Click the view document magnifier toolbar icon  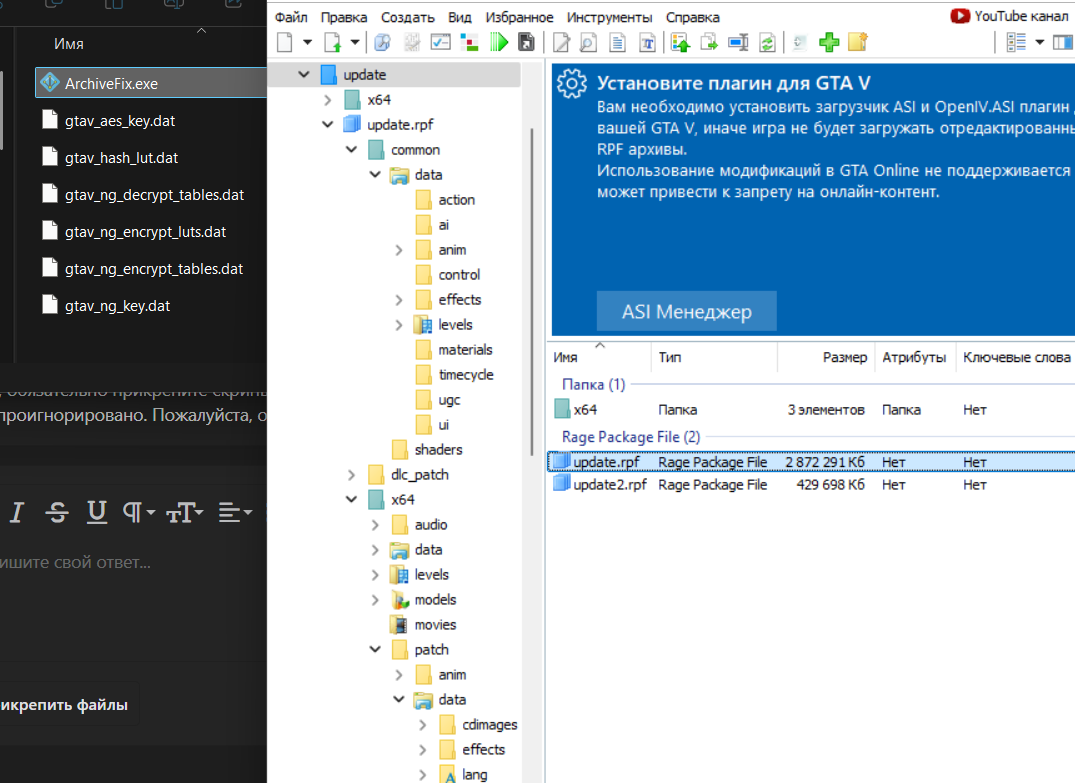(x=588, y=43)
